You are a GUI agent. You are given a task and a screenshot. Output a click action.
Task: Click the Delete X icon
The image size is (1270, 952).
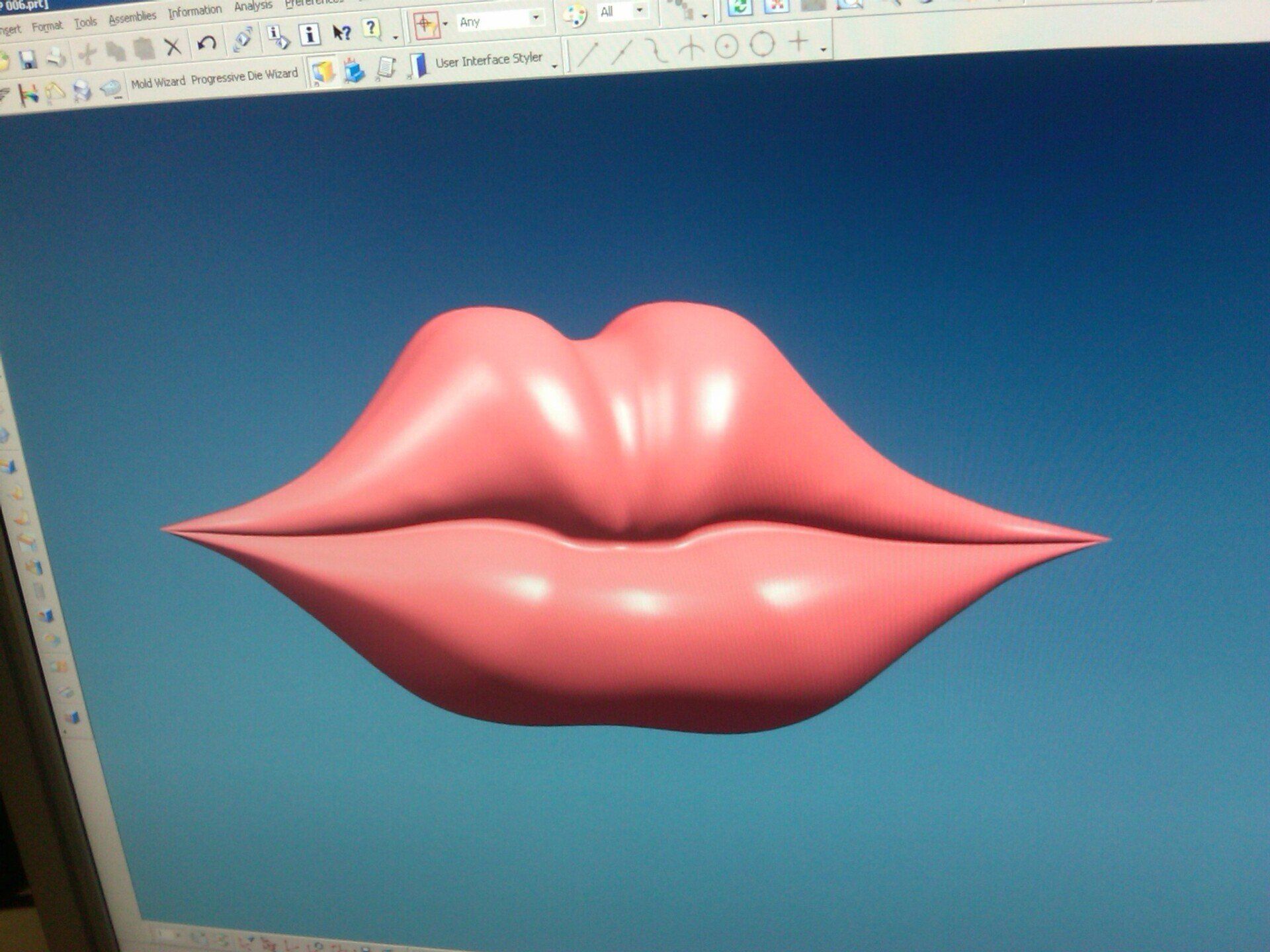coord(173,46)
